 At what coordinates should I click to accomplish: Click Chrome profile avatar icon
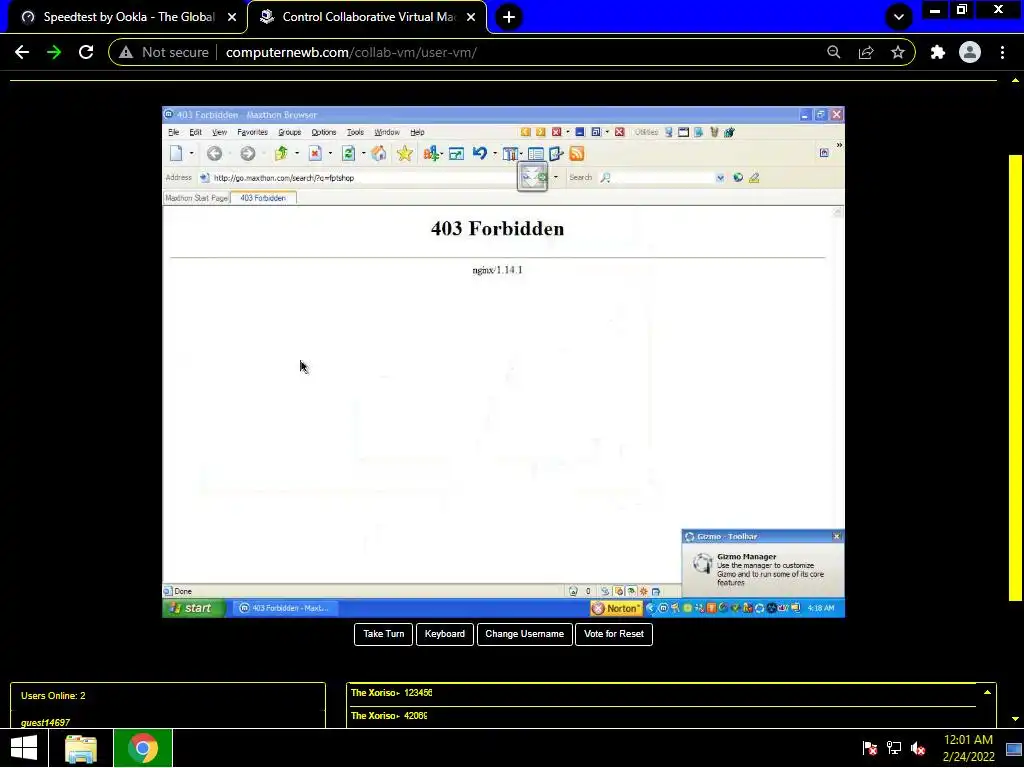click(x=970, y=52)
